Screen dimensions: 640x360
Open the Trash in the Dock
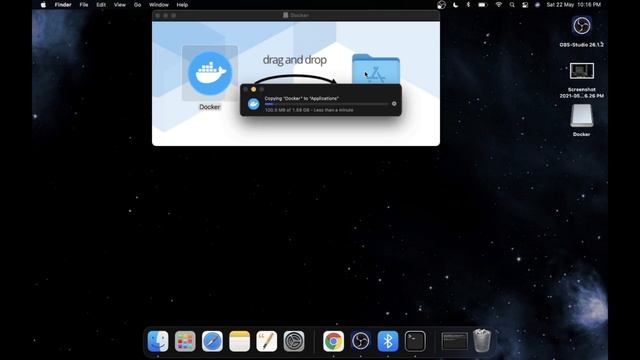coord(482,341)
